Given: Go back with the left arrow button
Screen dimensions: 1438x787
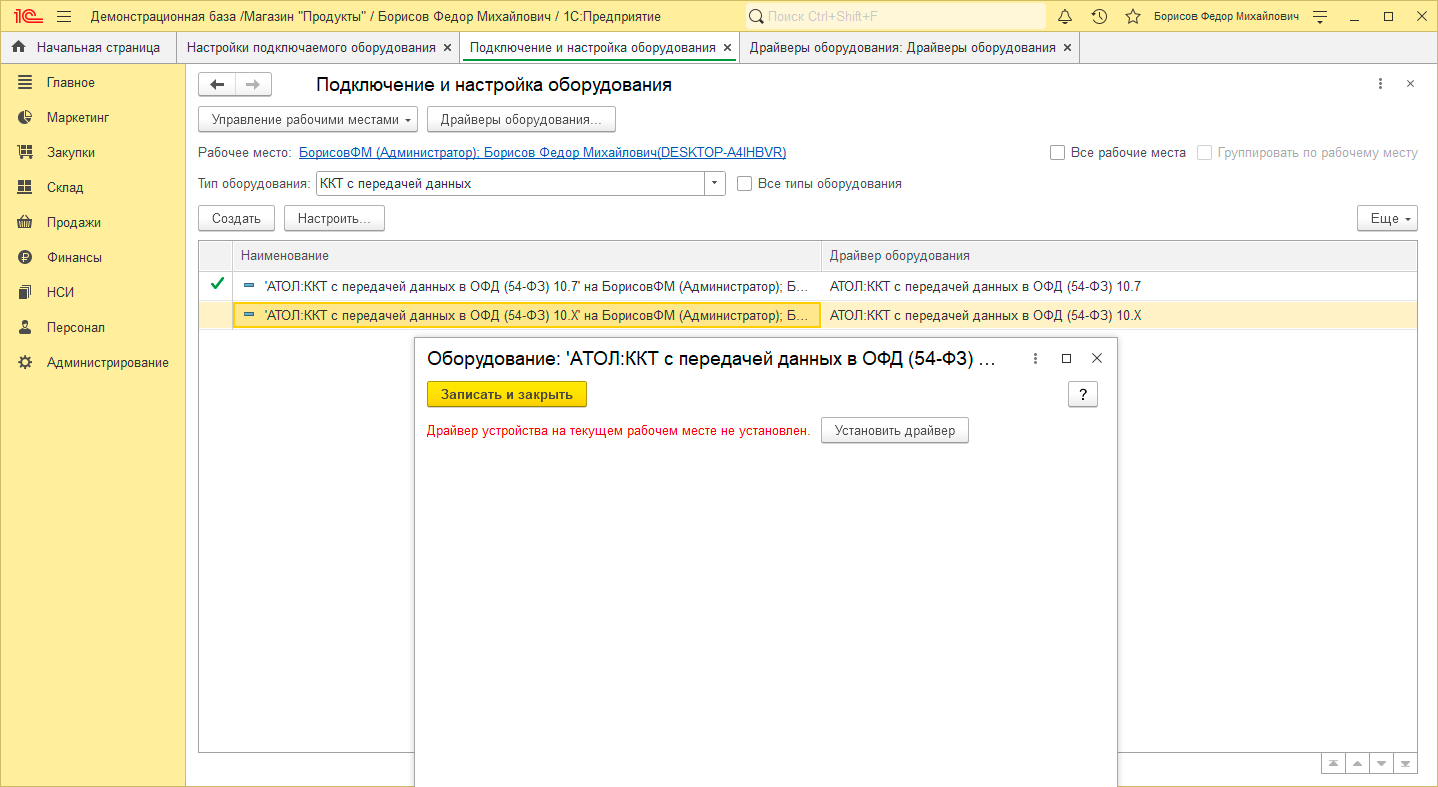Looking at the screenshot, I should pyautogui.click(x=217, y=85).
